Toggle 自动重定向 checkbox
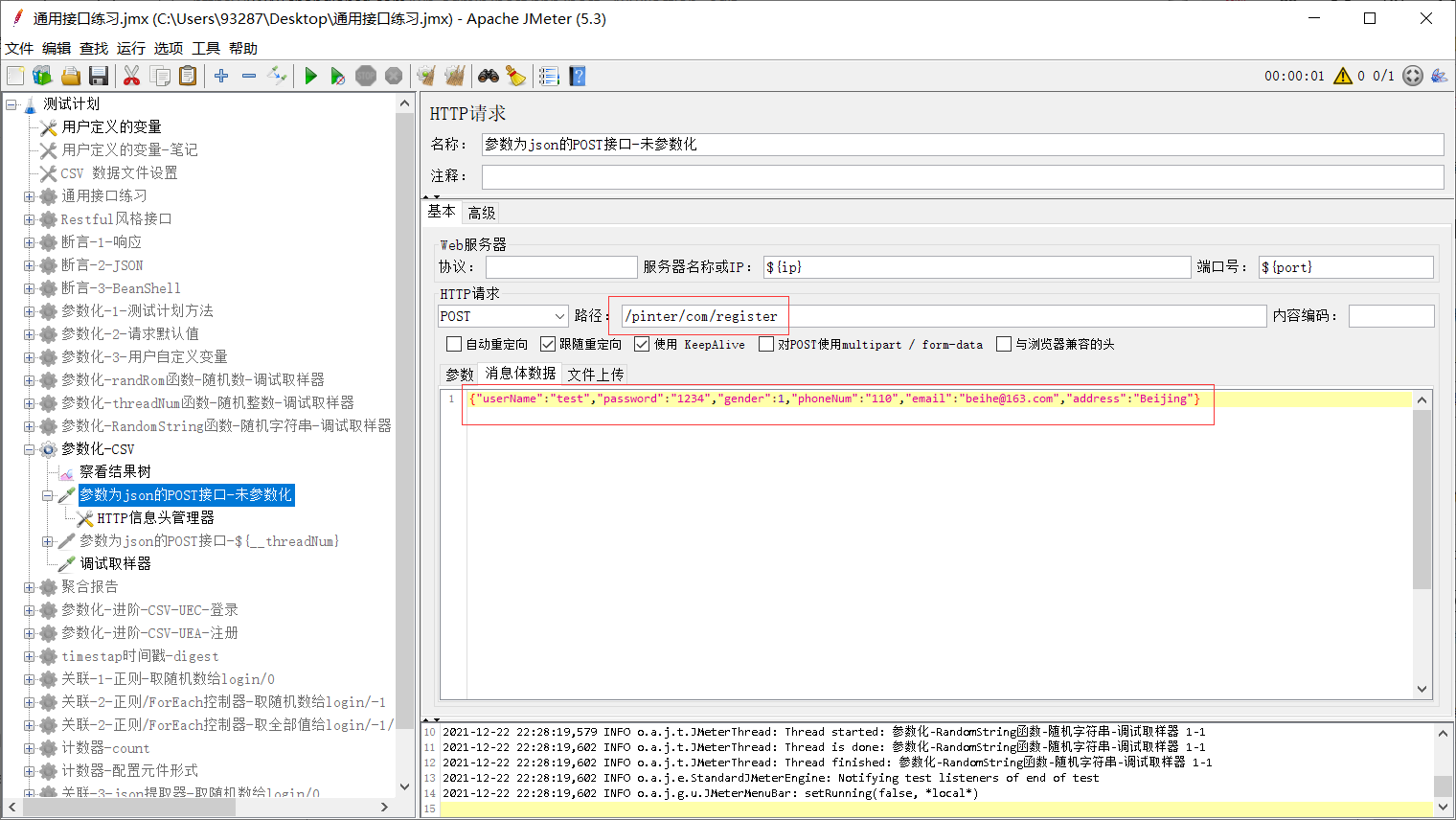1456x820 pixels. (x=454, y=344)
